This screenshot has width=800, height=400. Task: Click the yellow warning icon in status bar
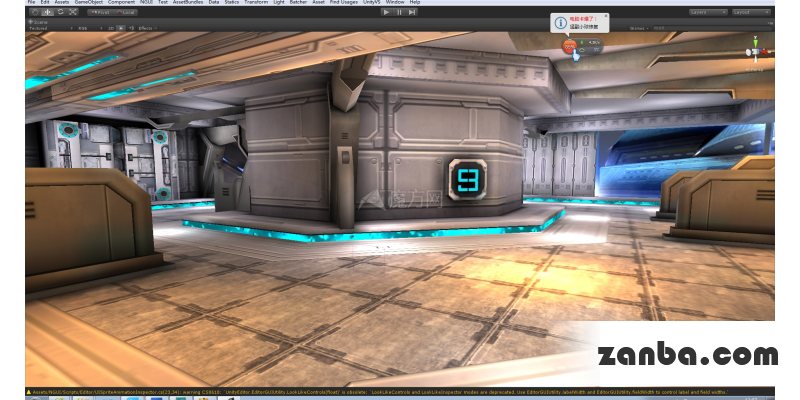pyautogui.click(x=29, y=392)
